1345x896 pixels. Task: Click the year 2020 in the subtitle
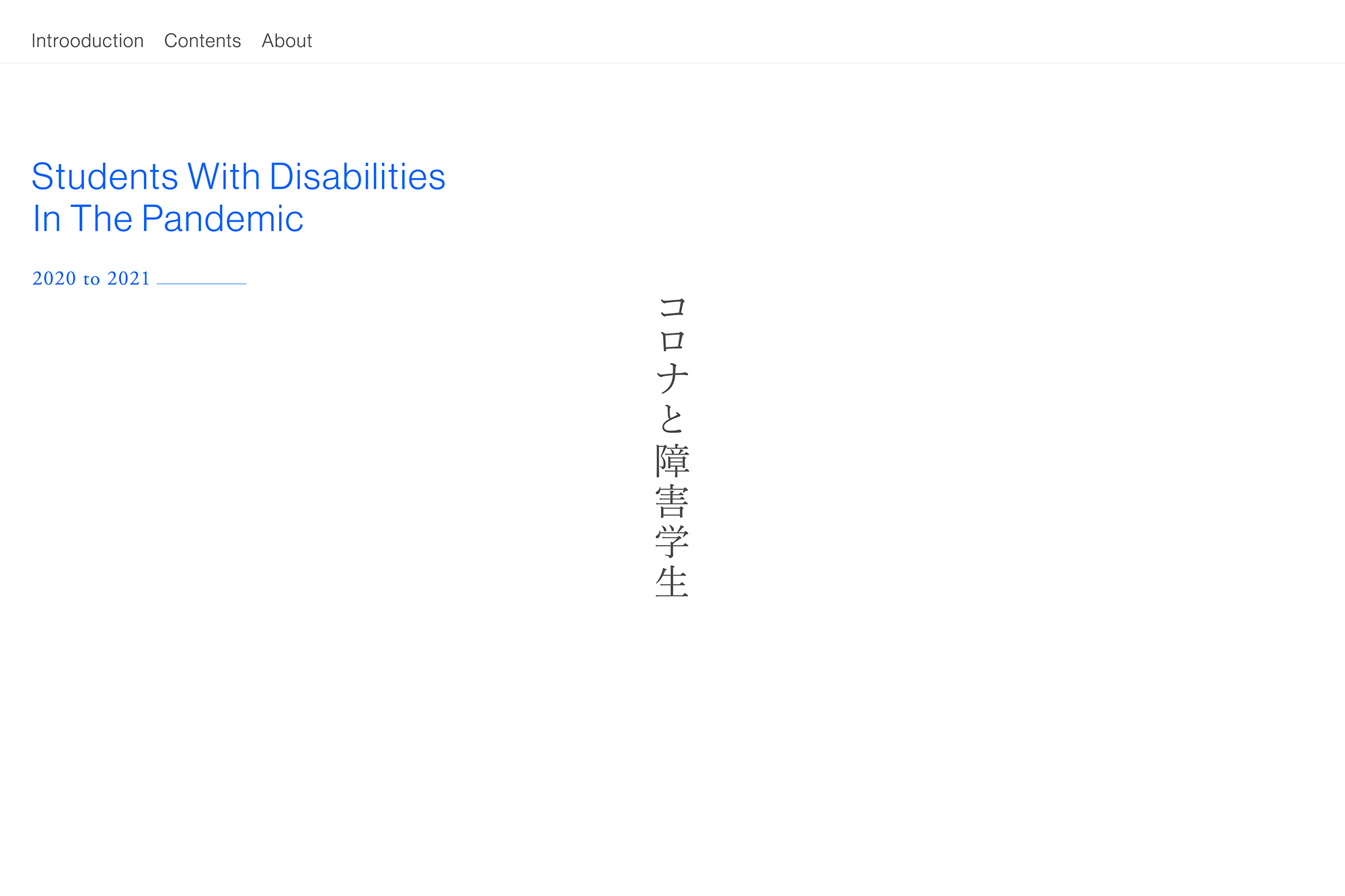54,278
